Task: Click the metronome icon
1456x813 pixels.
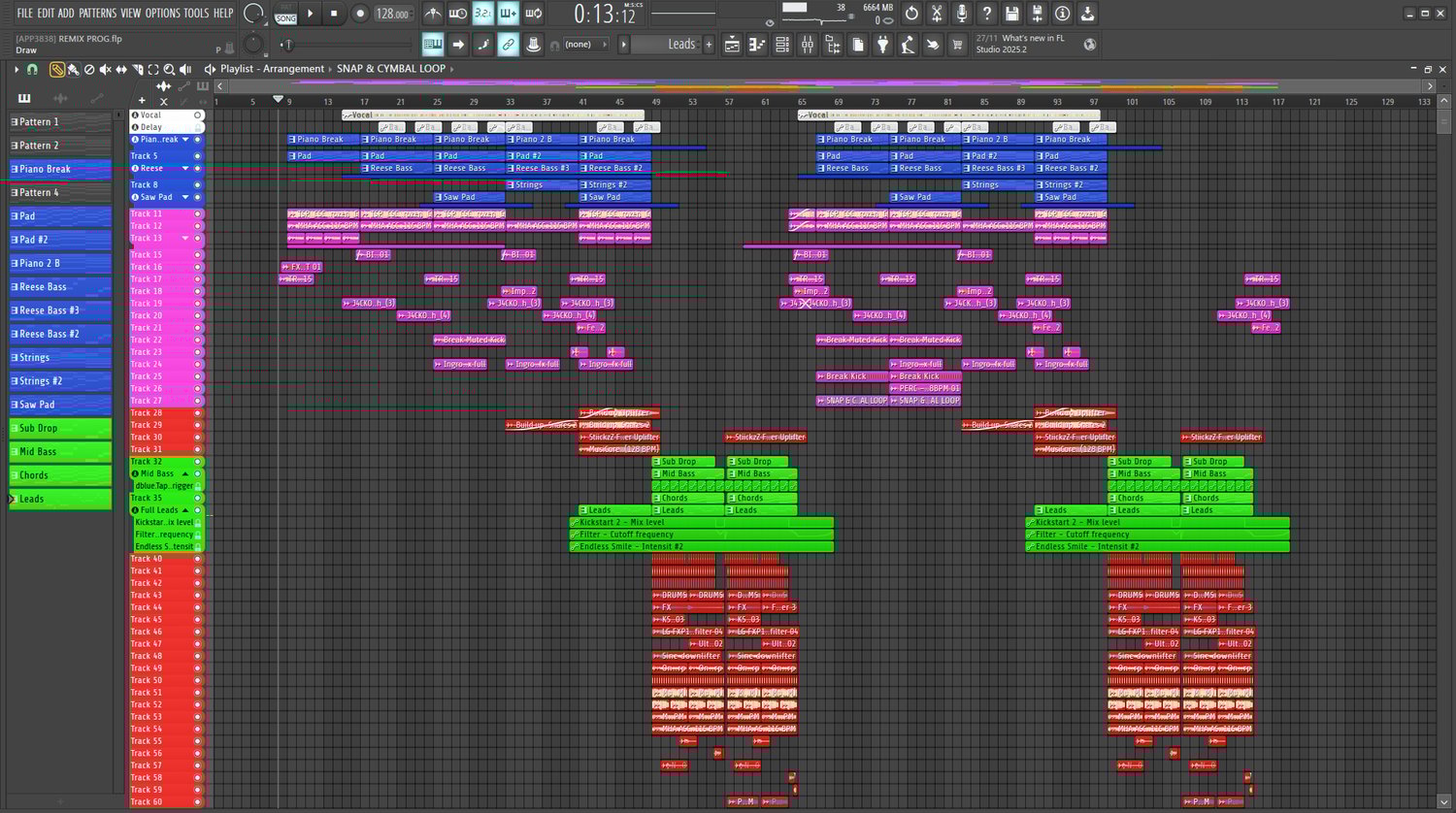Action: (433, 14)
